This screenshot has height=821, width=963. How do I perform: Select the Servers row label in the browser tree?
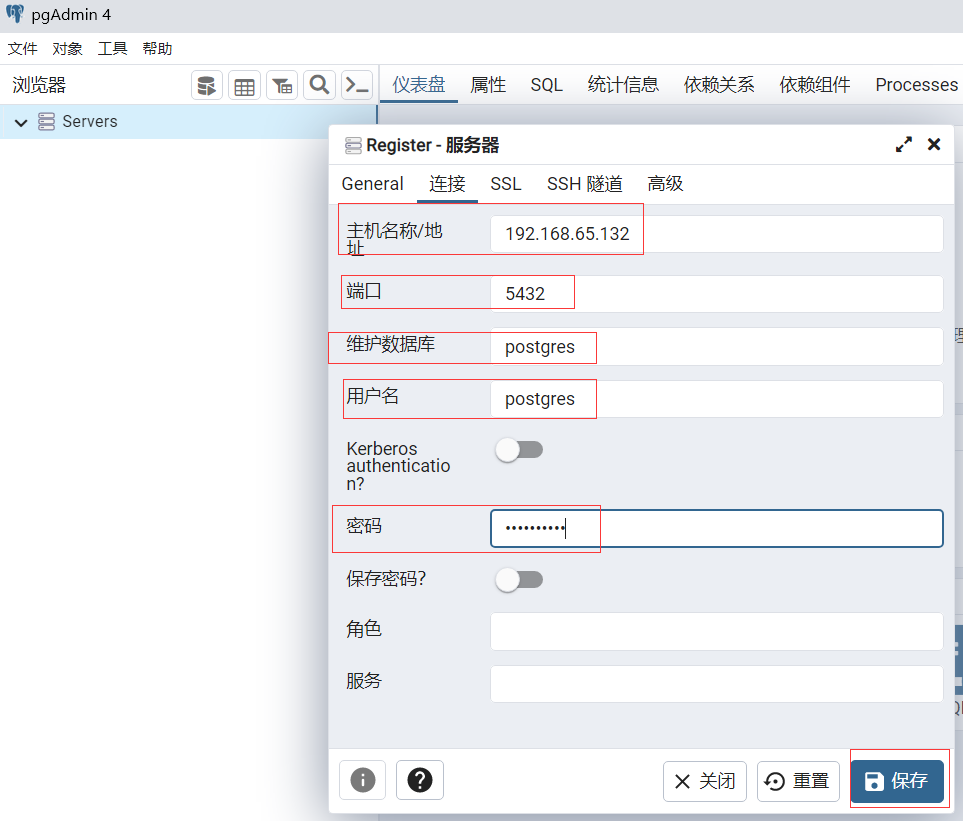point(90,122)
